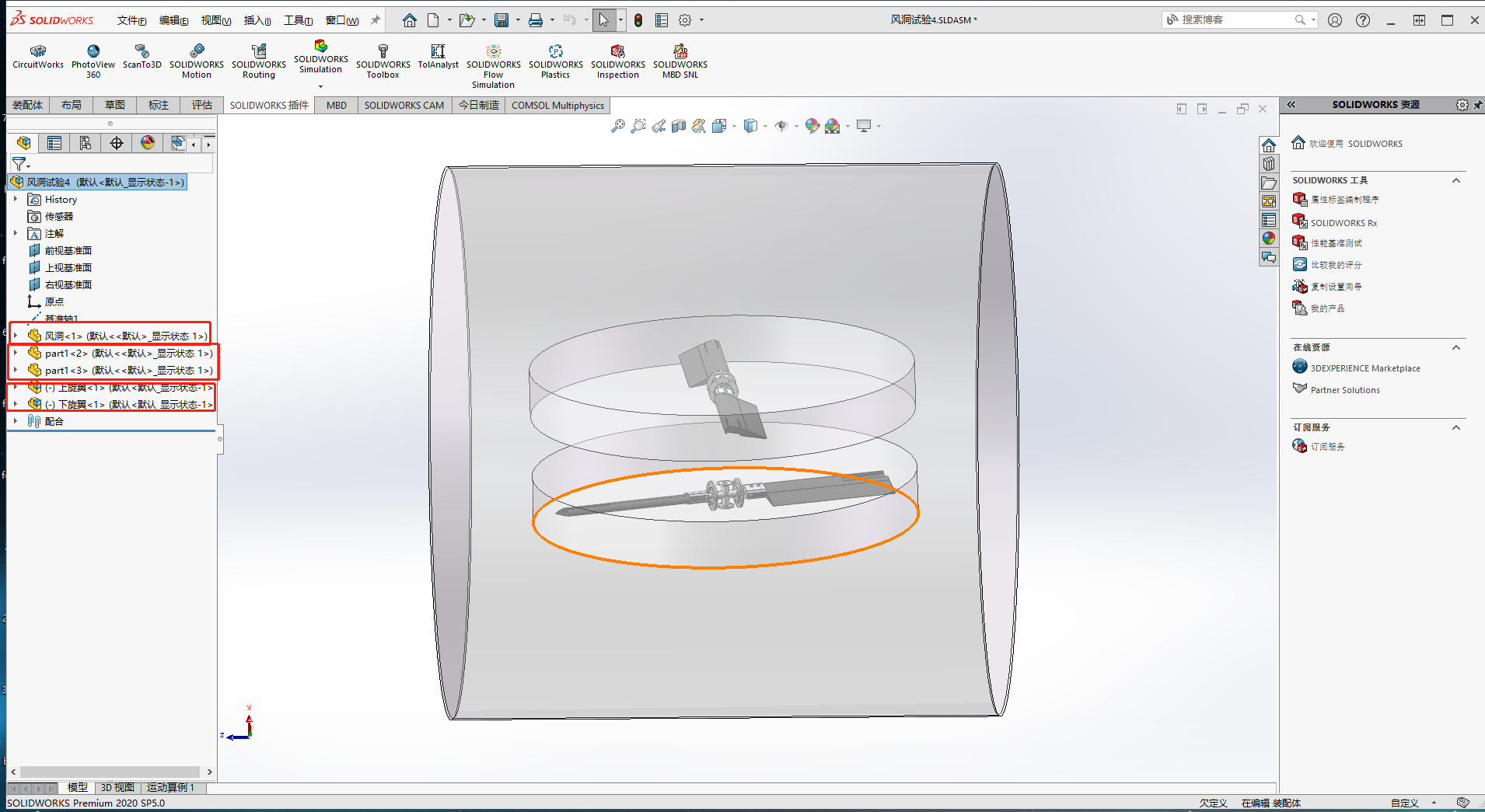Switch to the SOLIDWORKS CAM tab
The image size is (1485, 812).
pyautogui.click(x=404, y=105)
